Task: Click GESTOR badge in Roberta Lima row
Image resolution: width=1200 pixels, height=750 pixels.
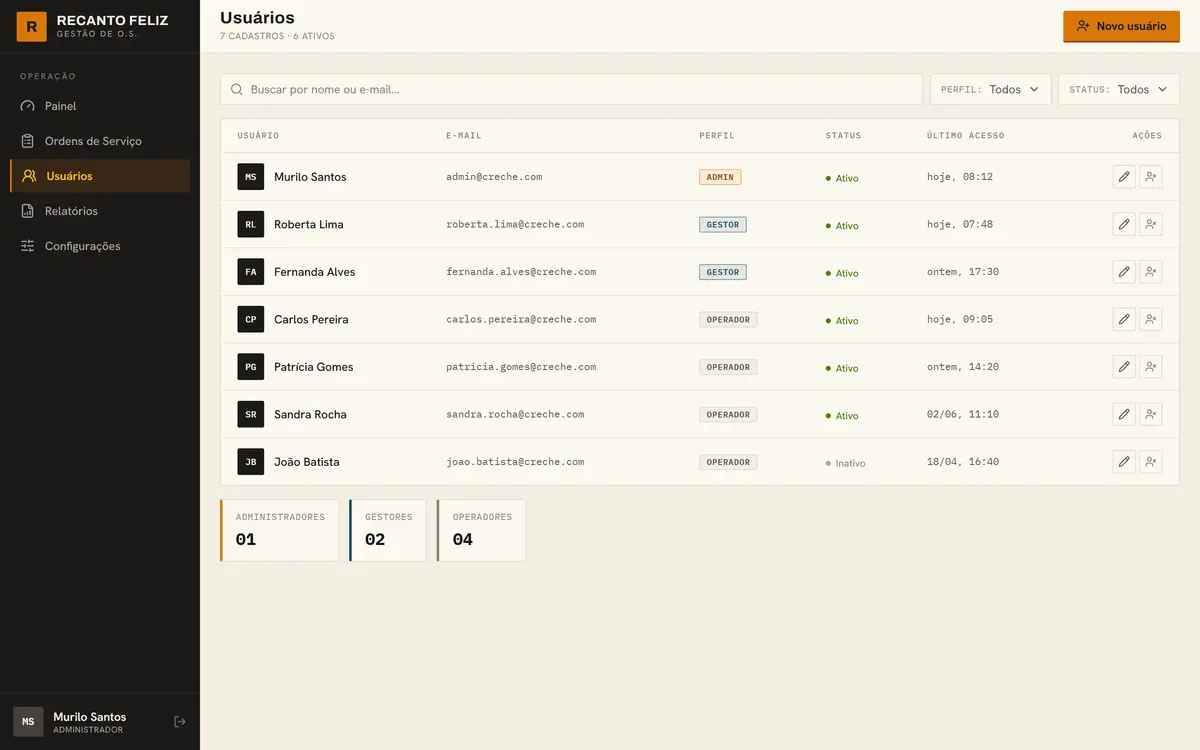Action: click(x=723, y=224)
